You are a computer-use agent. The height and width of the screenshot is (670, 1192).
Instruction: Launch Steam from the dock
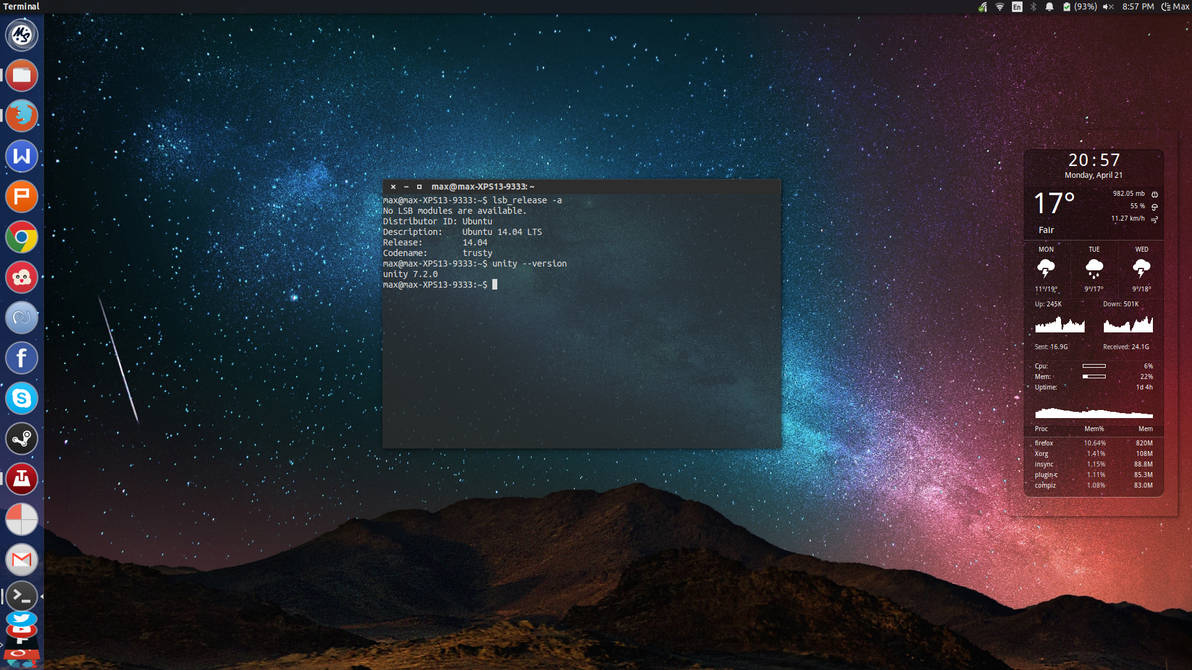click(21, 438)
